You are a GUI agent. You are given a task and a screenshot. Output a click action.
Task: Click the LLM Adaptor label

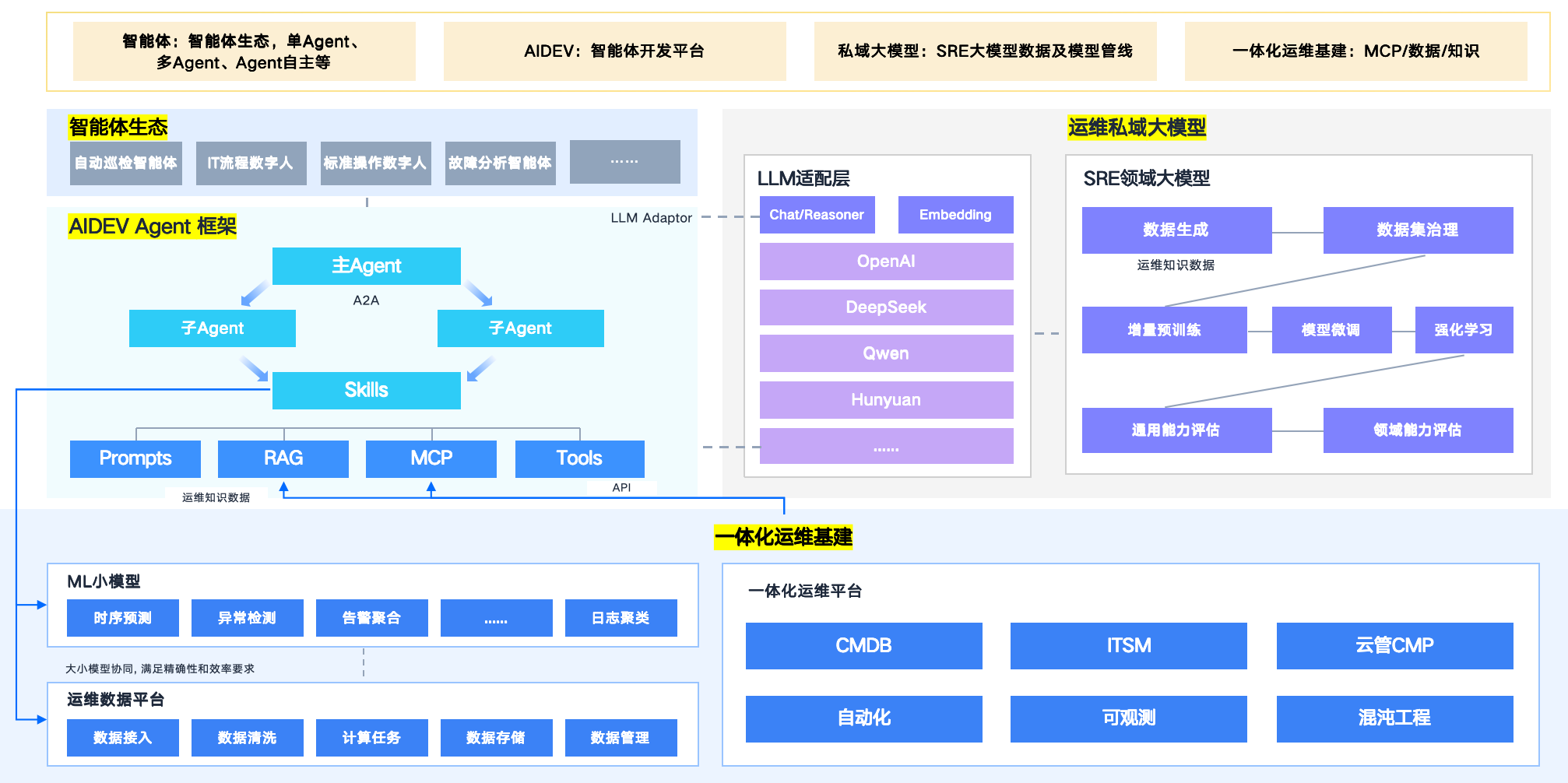point(651,218)
